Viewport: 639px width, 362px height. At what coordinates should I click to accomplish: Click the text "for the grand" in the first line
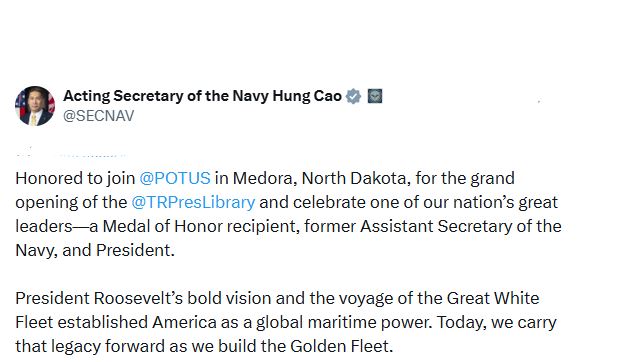tap(465, 179)
